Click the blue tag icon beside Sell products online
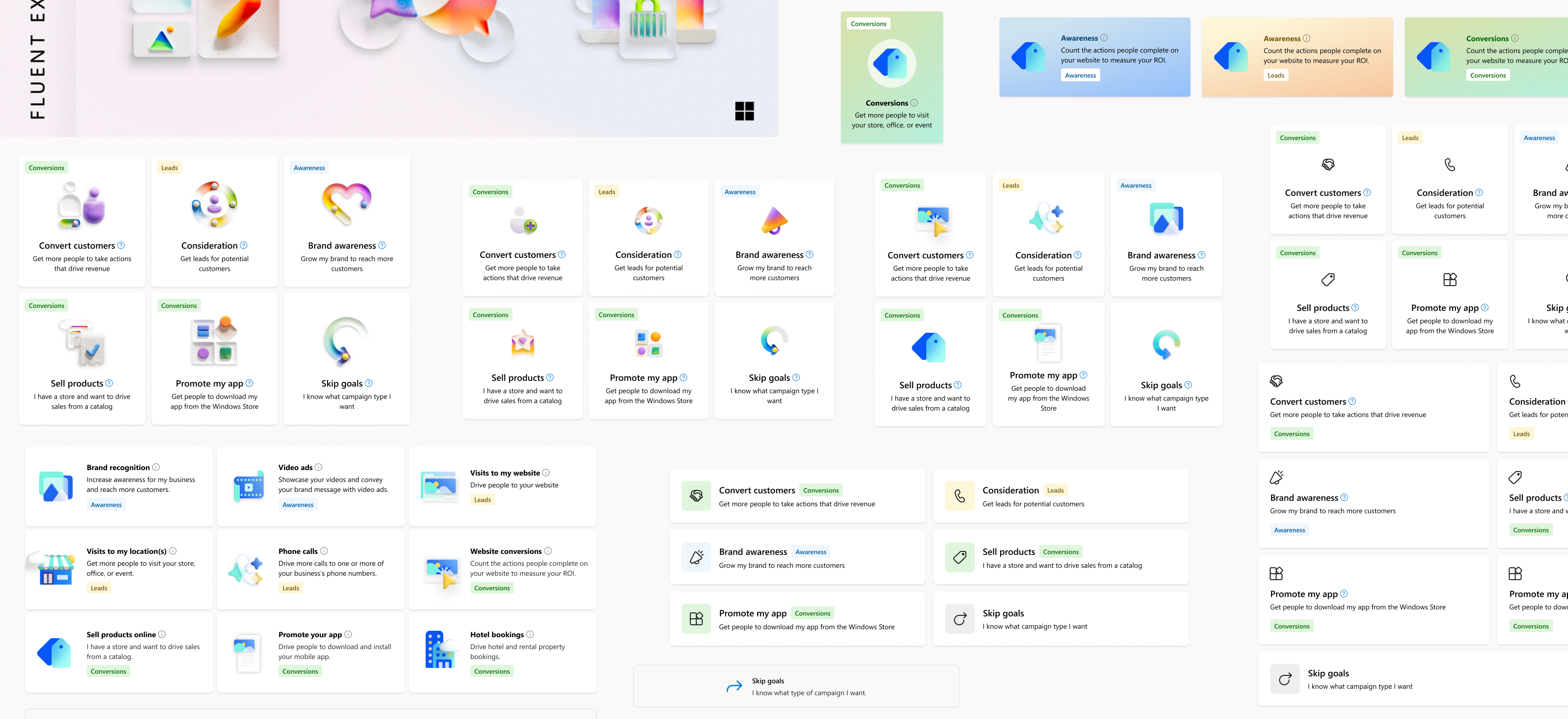This screenshot has height=719, width=1568. click(54, 652)
